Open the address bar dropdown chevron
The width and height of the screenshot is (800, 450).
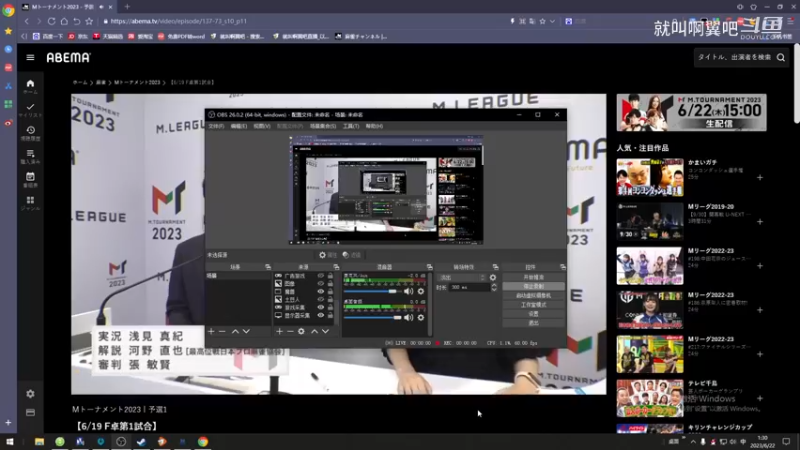[x=553, y=21]
